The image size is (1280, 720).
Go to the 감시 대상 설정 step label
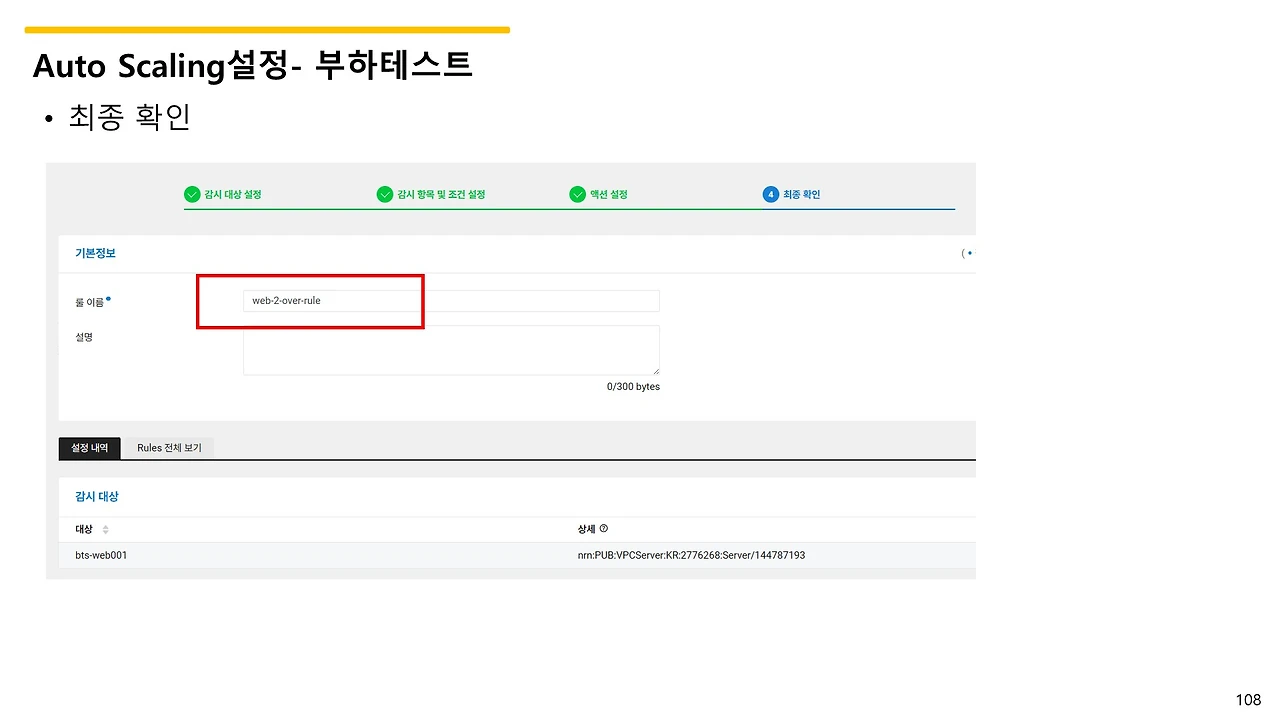(232, 194)
